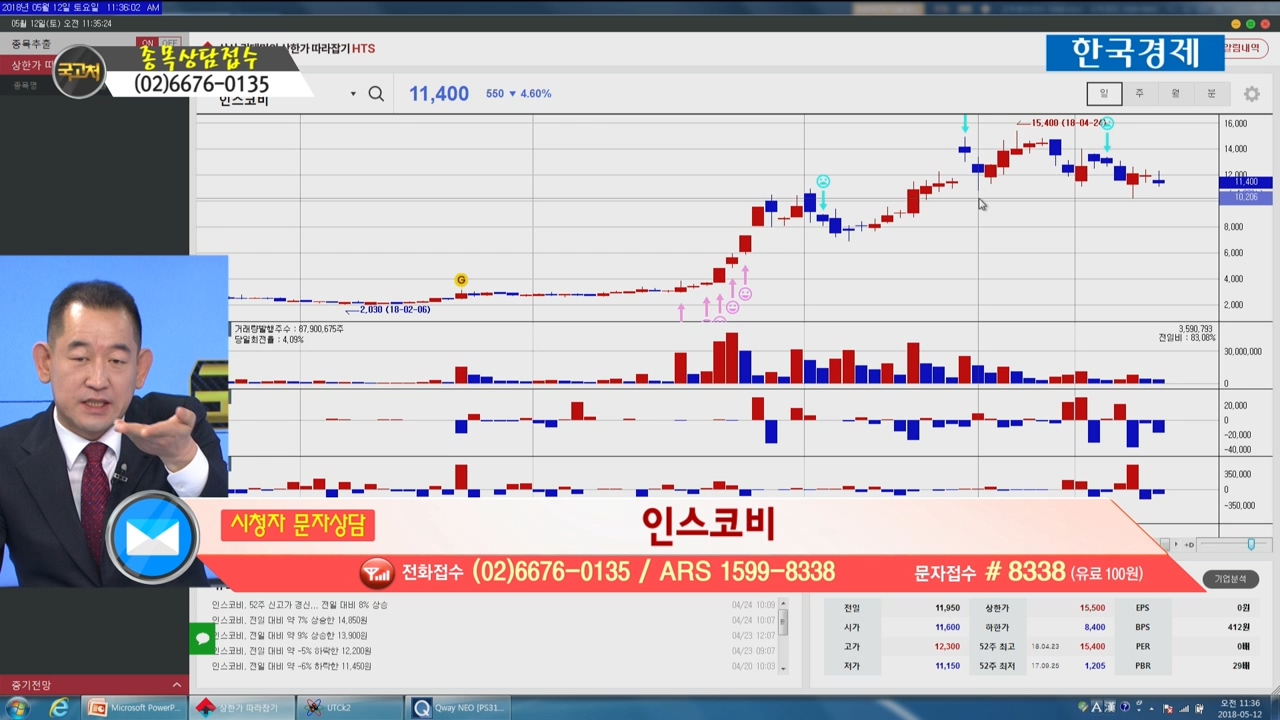Viewport: 1280px width, 720px height.
Task: Click the Windows Start button
Action: coord(18,708)
